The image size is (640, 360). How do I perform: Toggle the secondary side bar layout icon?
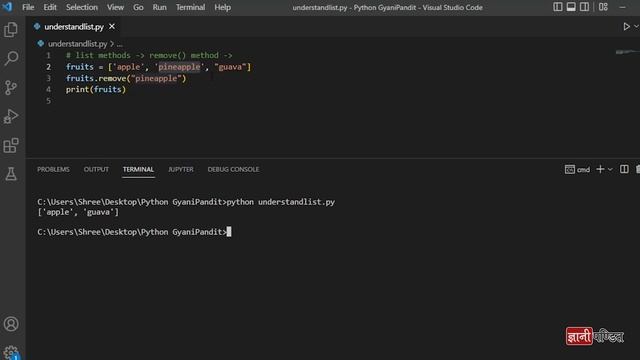pos(584,7)
